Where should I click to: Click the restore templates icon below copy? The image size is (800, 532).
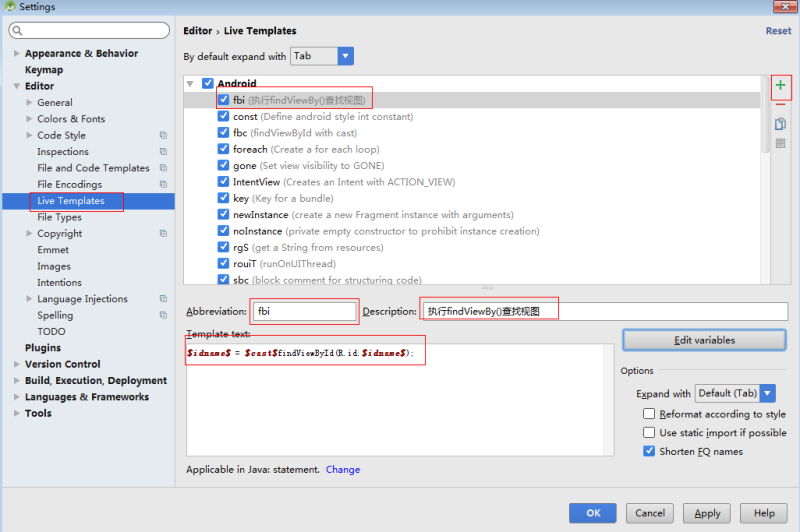[x=780, y=143]
